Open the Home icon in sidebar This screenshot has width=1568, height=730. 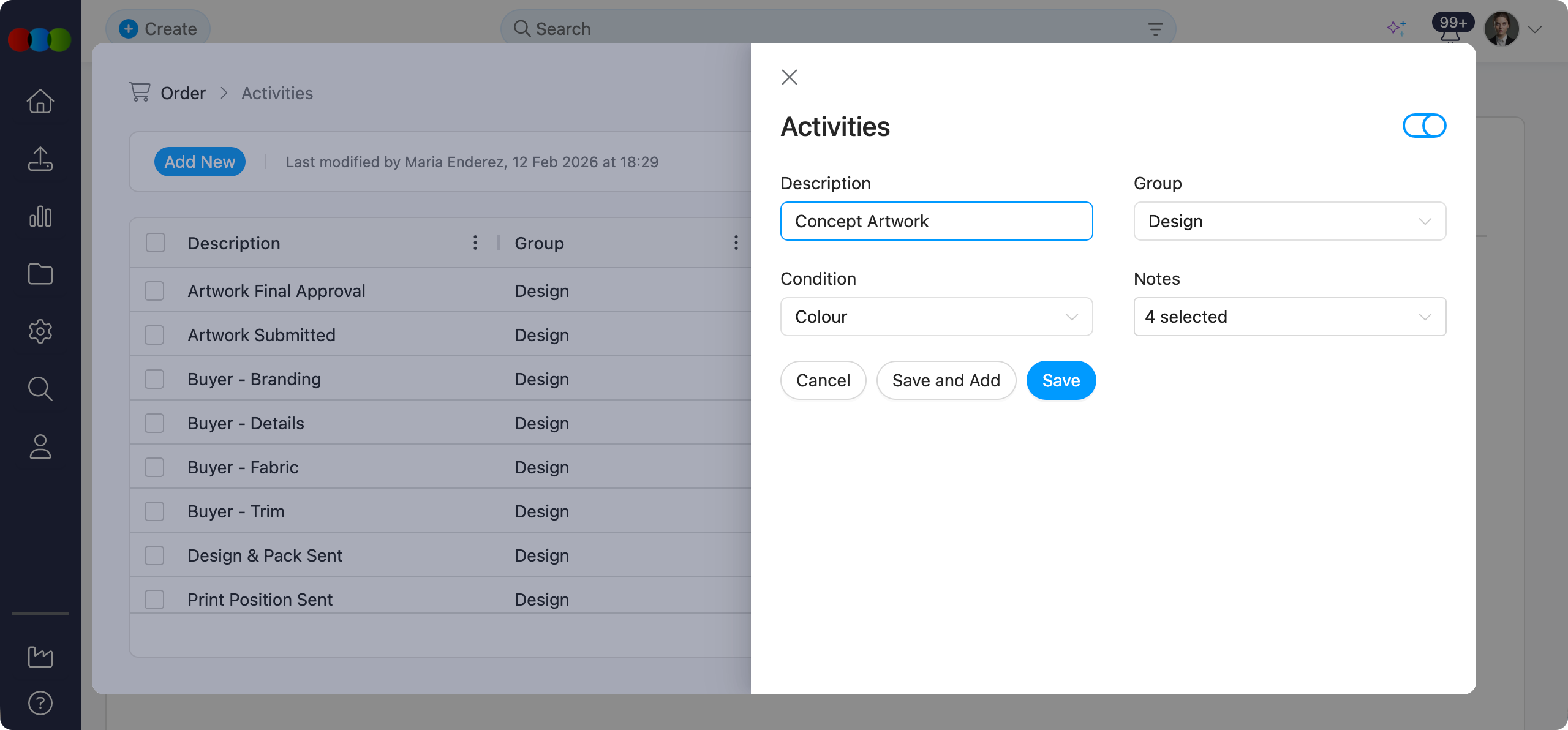coord(40,101)
